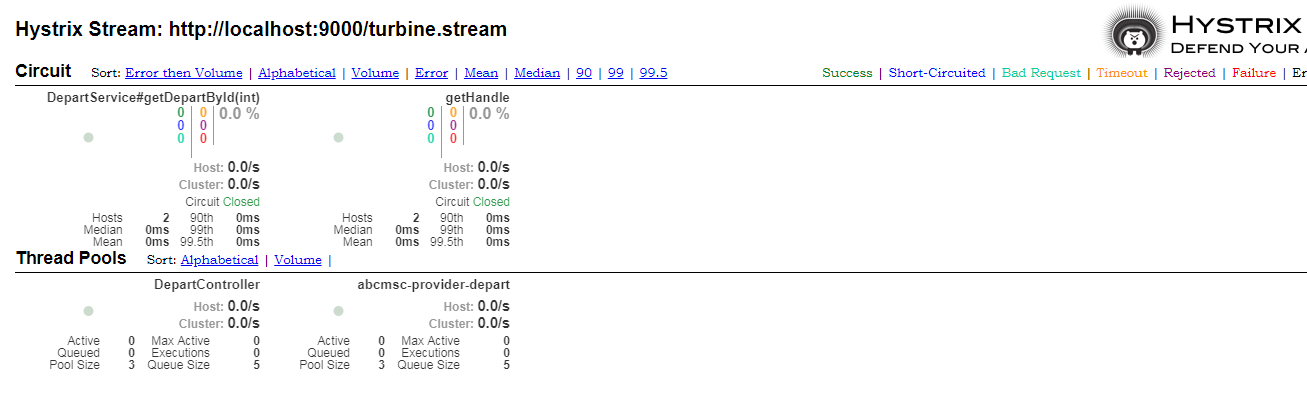Click the Circuit section heading
1307x414 pixels.
[x=43, y=71]
